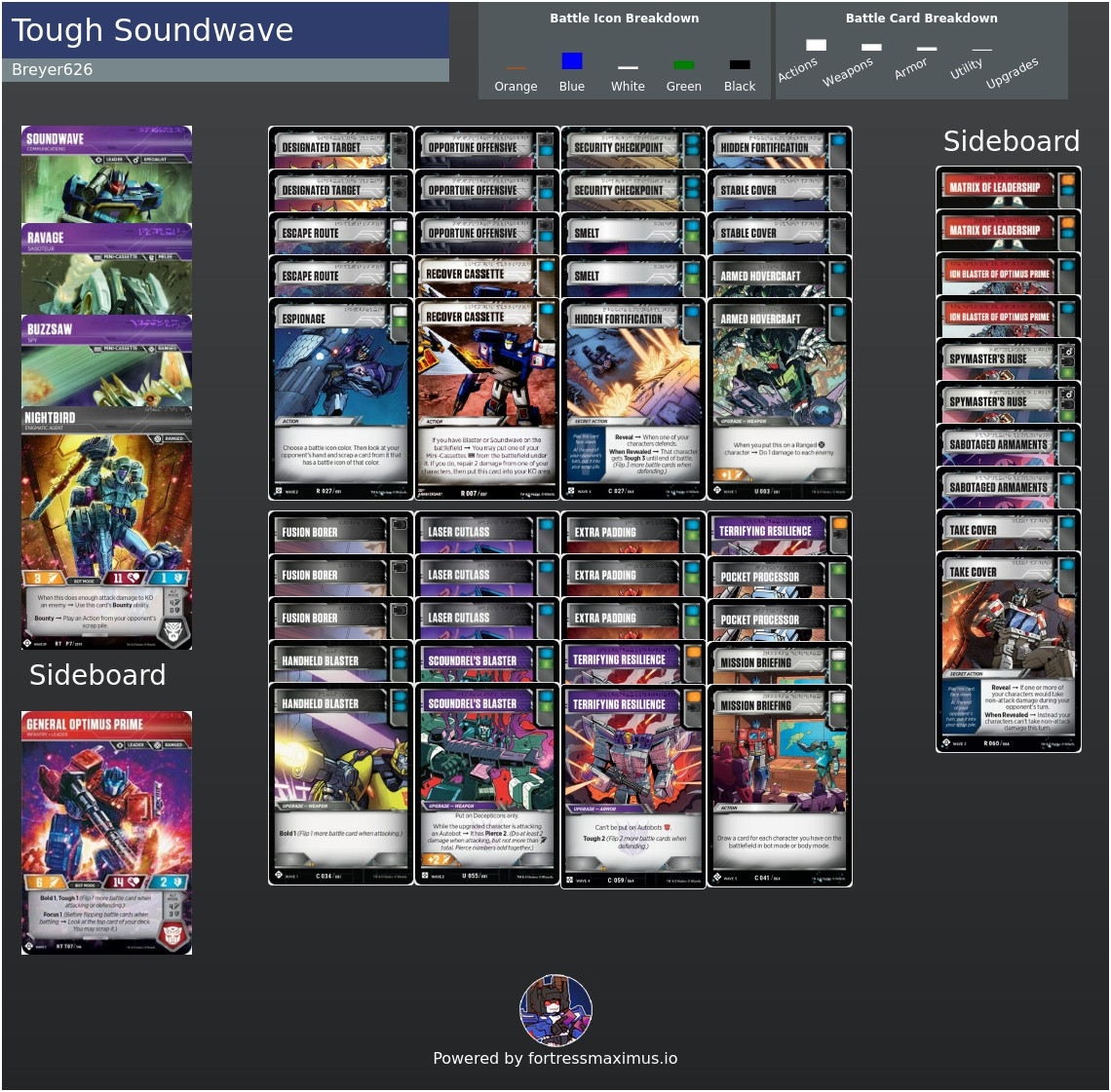Select the topmost Matrix of Leadership card strip
The width and height of the screenshot is (1111, 1092).
(x=1008, y=188)
